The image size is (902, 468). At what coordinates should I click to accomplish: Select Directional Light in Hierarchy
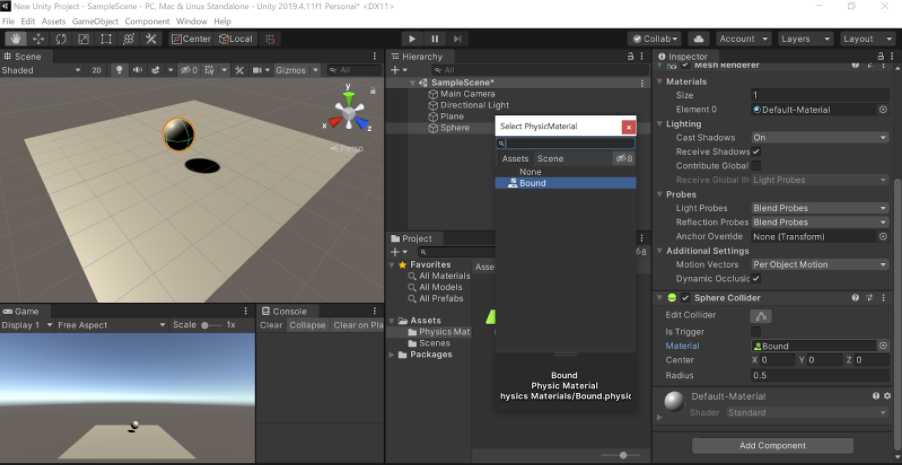click(x=474, y=105)
